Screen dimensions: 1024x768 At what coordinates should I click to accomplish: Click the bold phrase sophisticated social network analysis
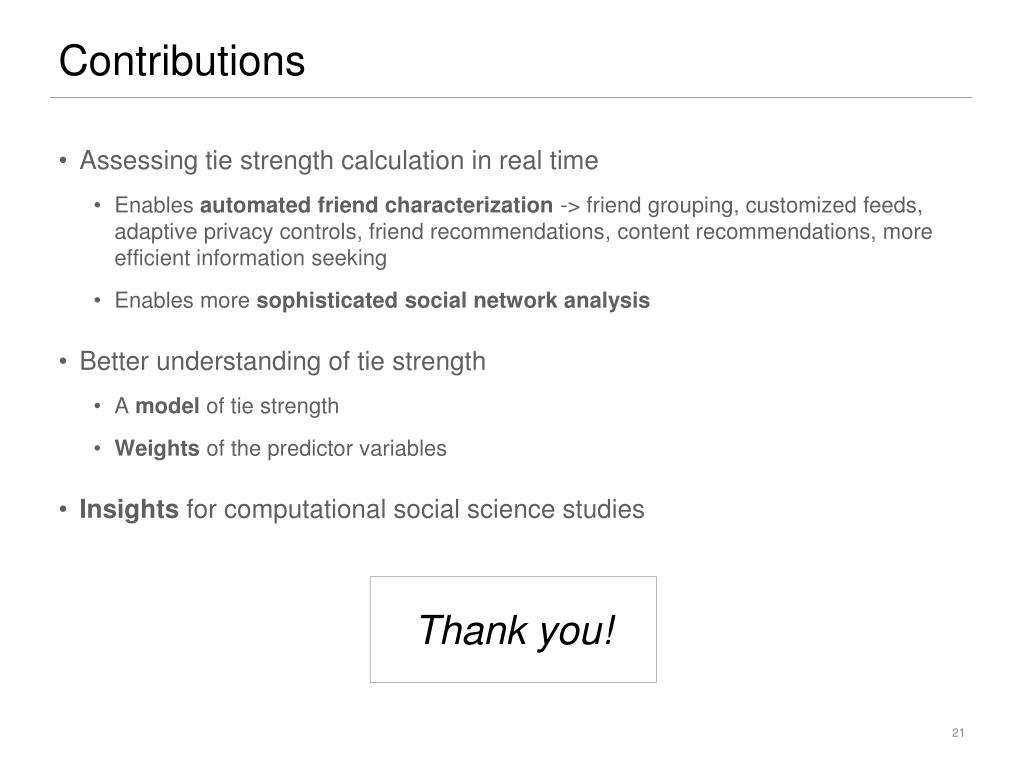[x=453, y=300]
